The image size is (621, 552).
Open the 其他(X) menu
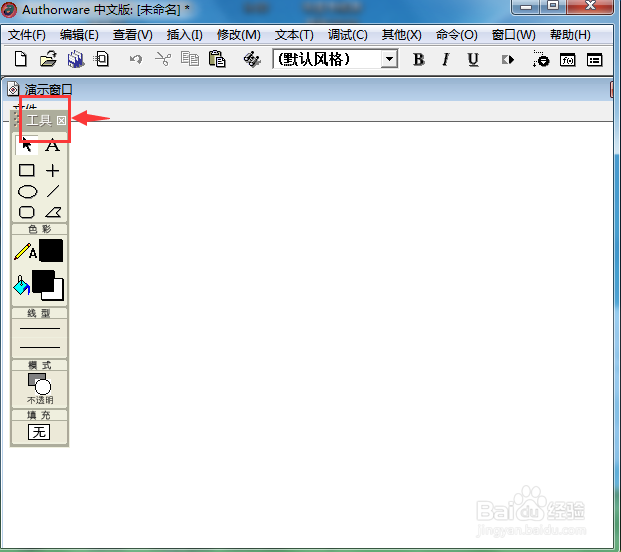coord(402,35)
